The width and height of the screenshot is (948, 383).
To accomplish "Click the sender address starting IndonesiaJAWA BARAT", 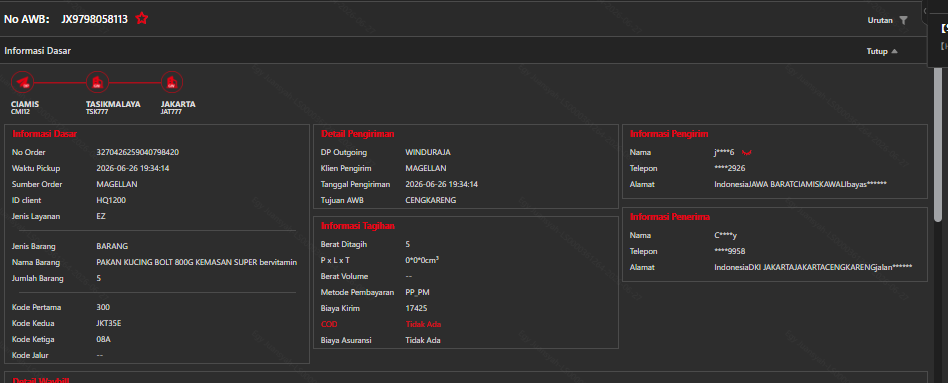I will (800, 184).
